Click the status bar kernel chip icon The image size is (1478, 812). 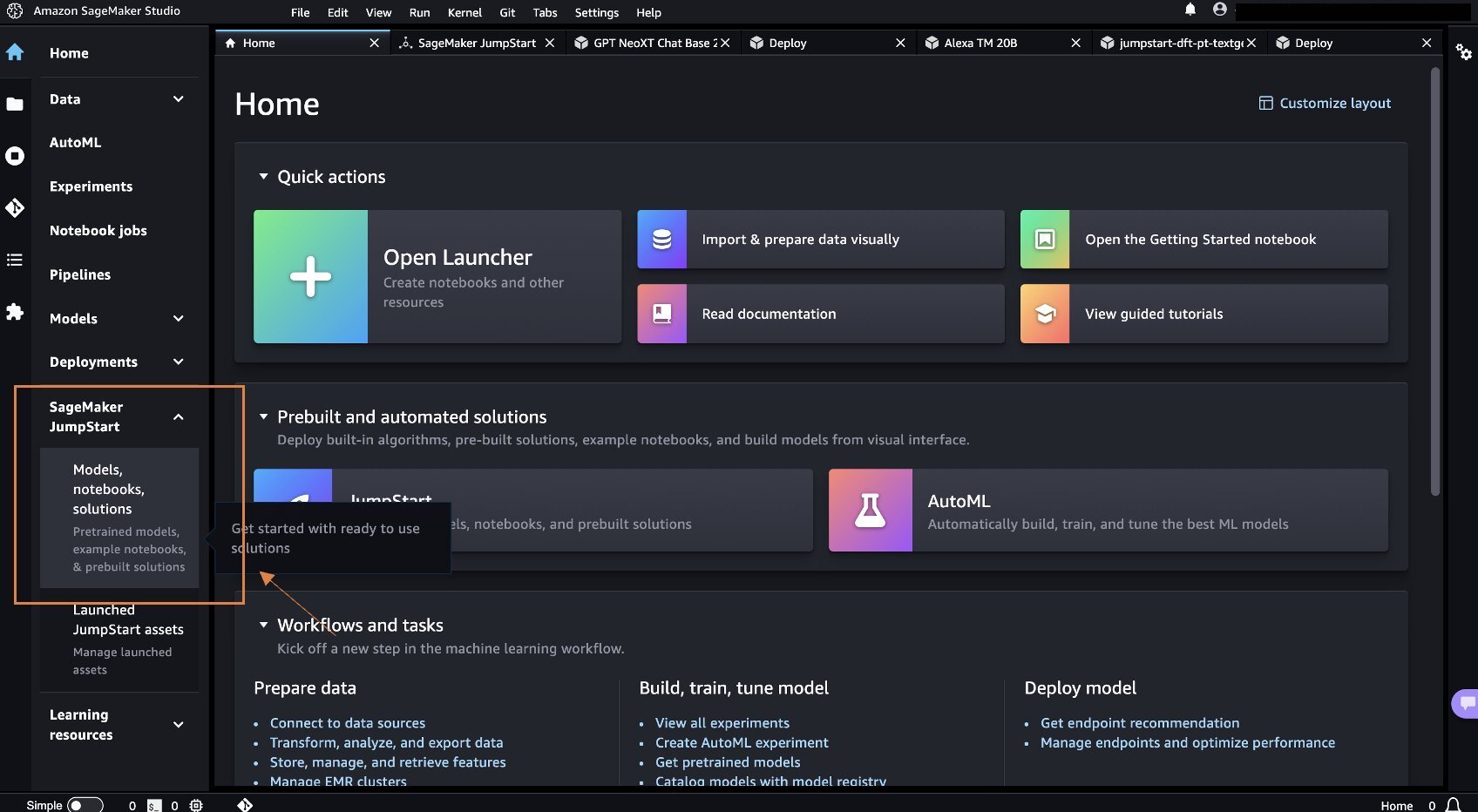click(x=196, y=806)
